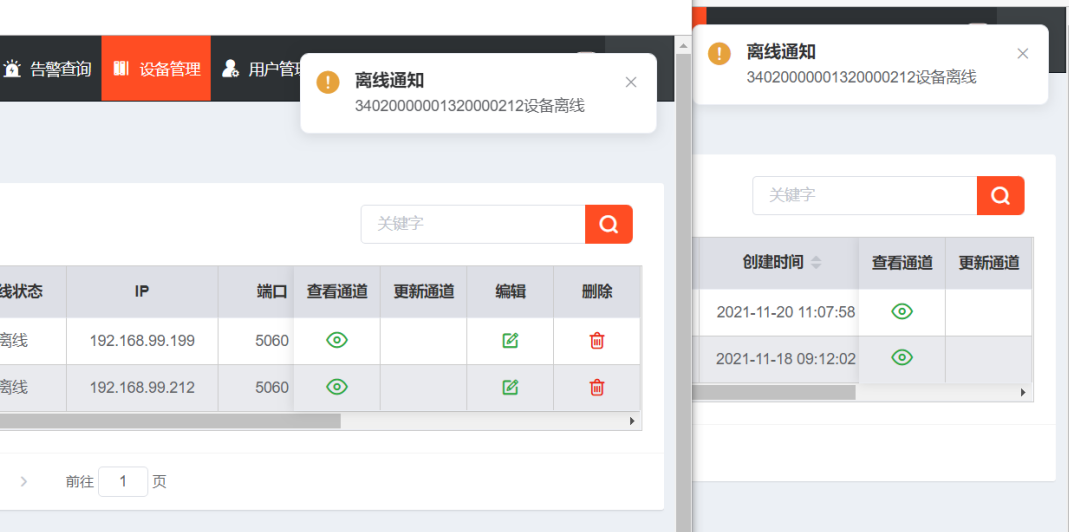Image resolution: width=1069 pixels, height=532 pixels.
Task: Click the horizontal table scrollbar in left window
Action: (x=170, y=422)
